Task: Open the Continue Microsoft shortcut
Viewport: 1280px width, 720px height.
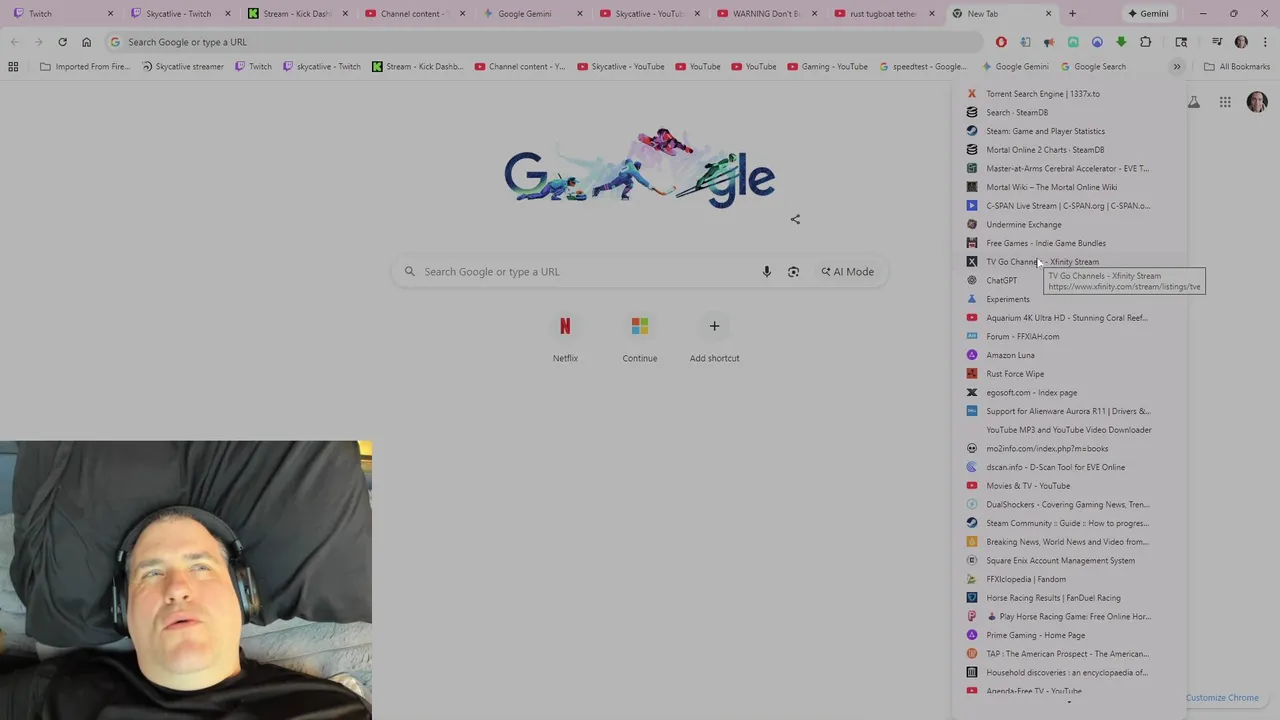Action: tap(640, 338)
